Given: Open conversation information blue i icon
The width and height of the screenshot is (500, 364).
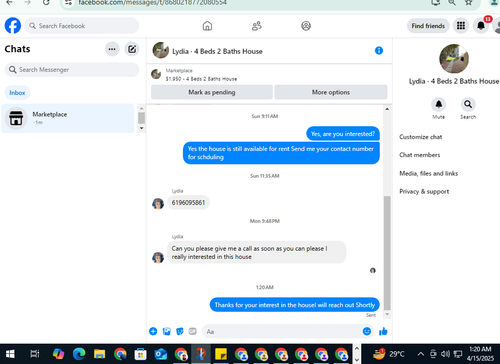Looking at the screenshot, I should [x=379, y=51].
